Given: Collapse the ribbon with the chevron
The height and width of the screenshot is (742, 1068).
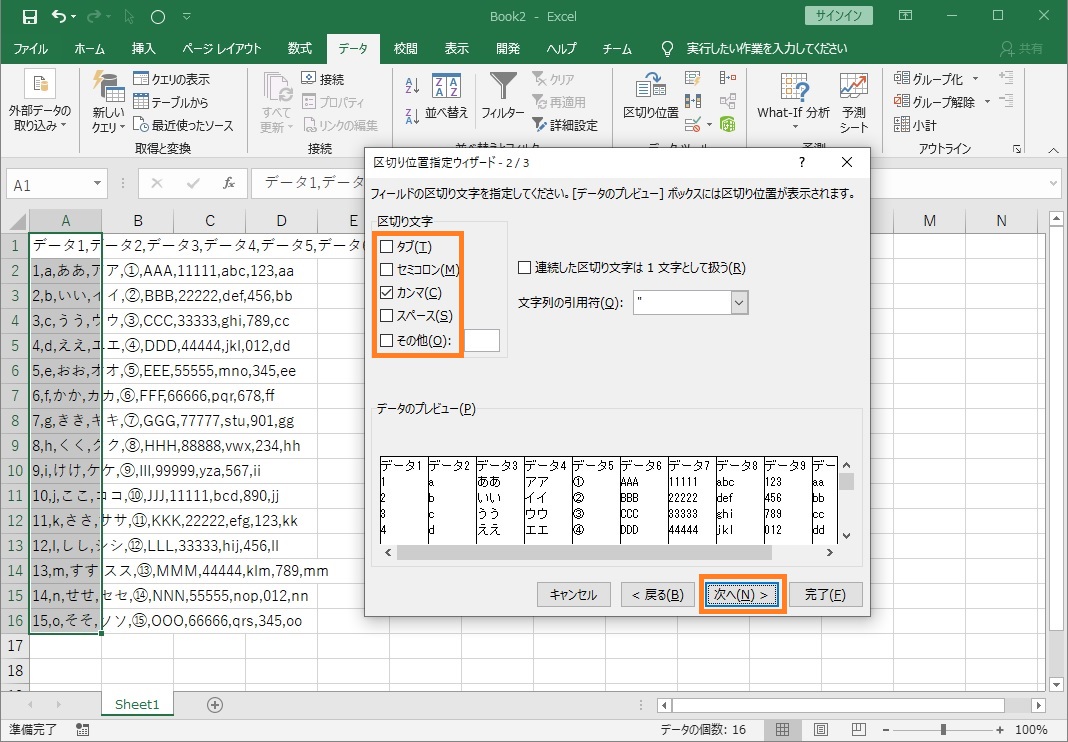Looking at the screenshot, I should coord(1053,150).
